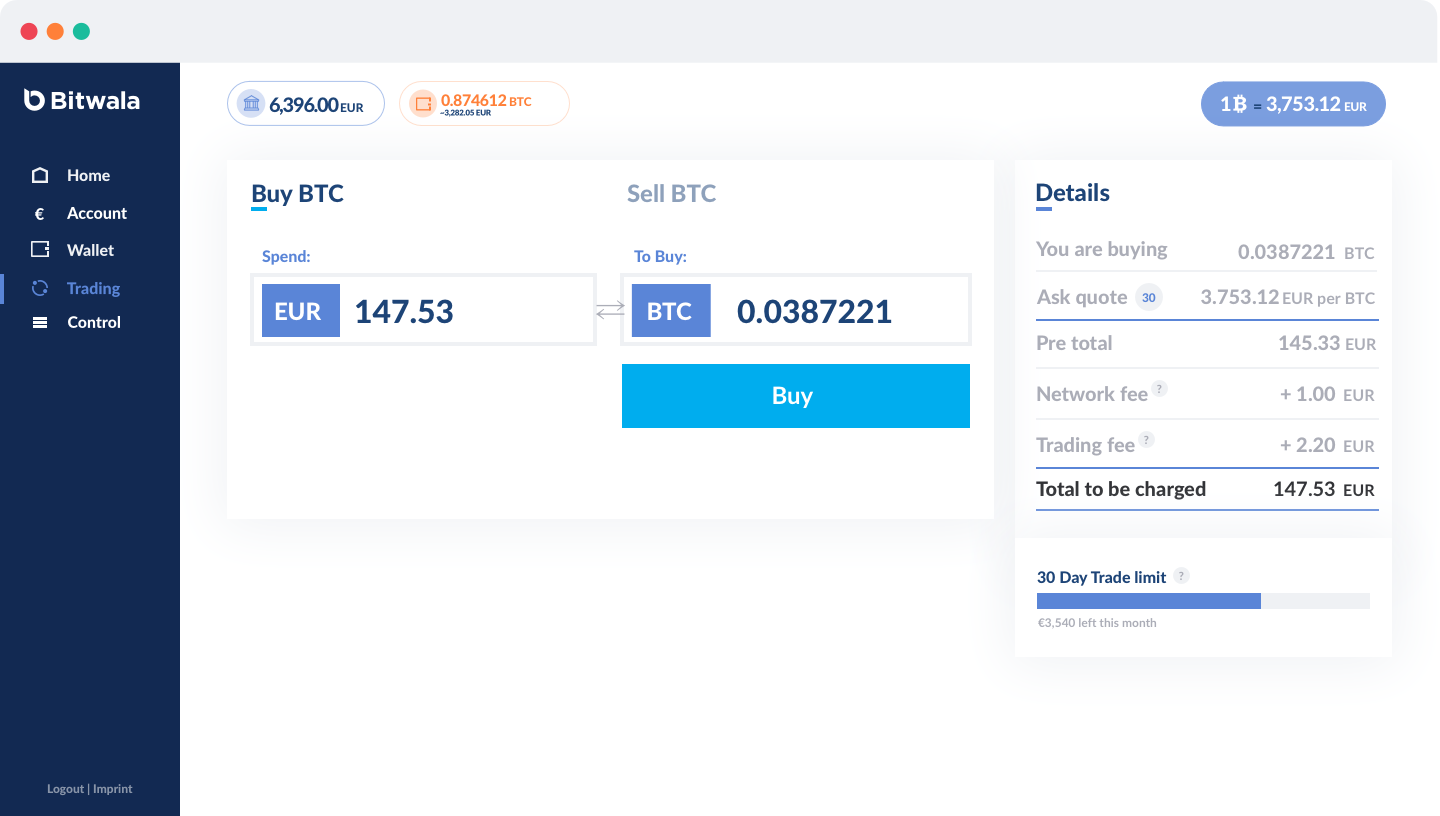Click the '€3,540 left this month' text
Screen dimensions: 1440x816
[x=1097, y=623]
